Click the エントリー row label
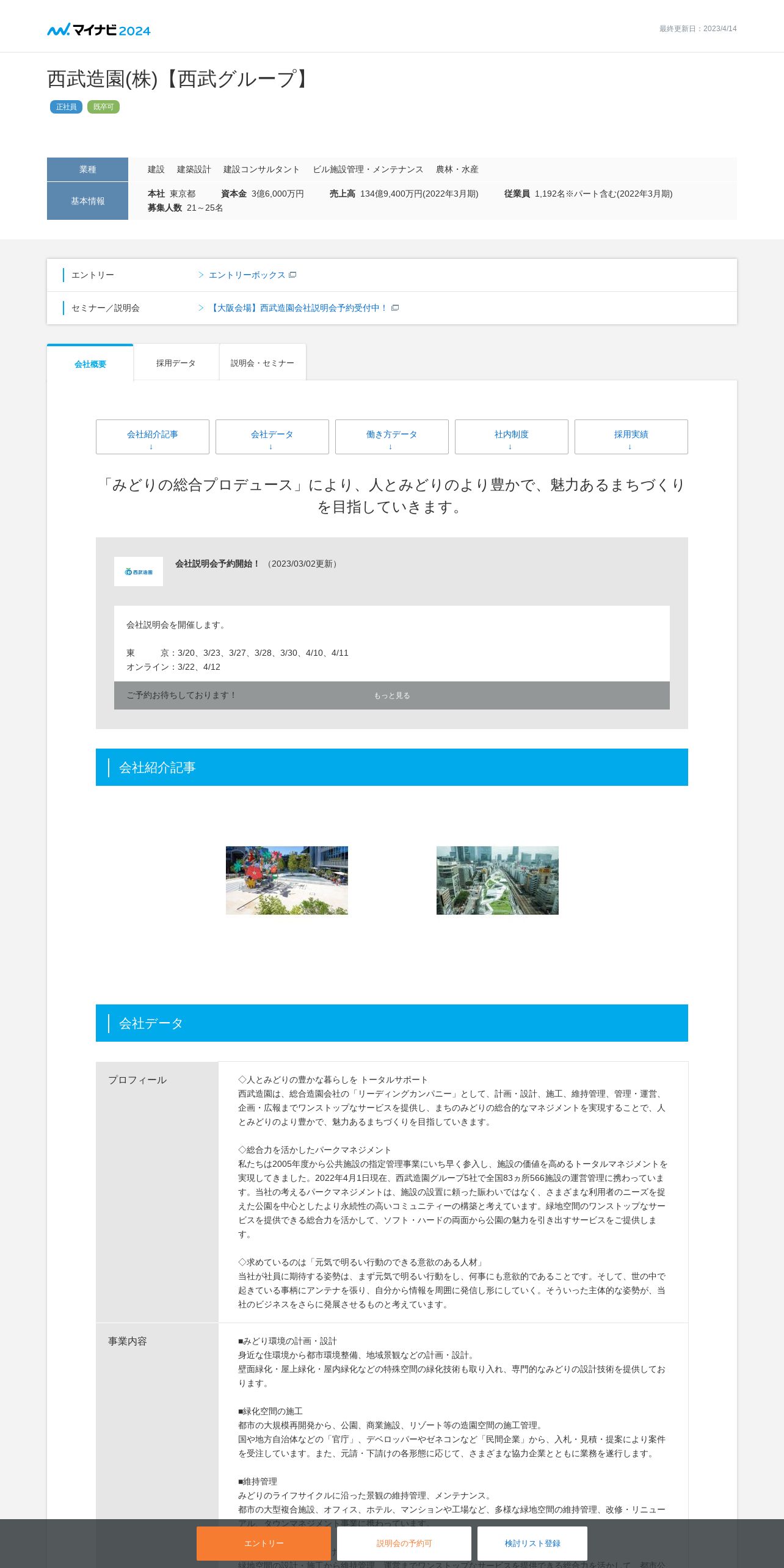Screen dimensions: 784x1568 [93, 275]
